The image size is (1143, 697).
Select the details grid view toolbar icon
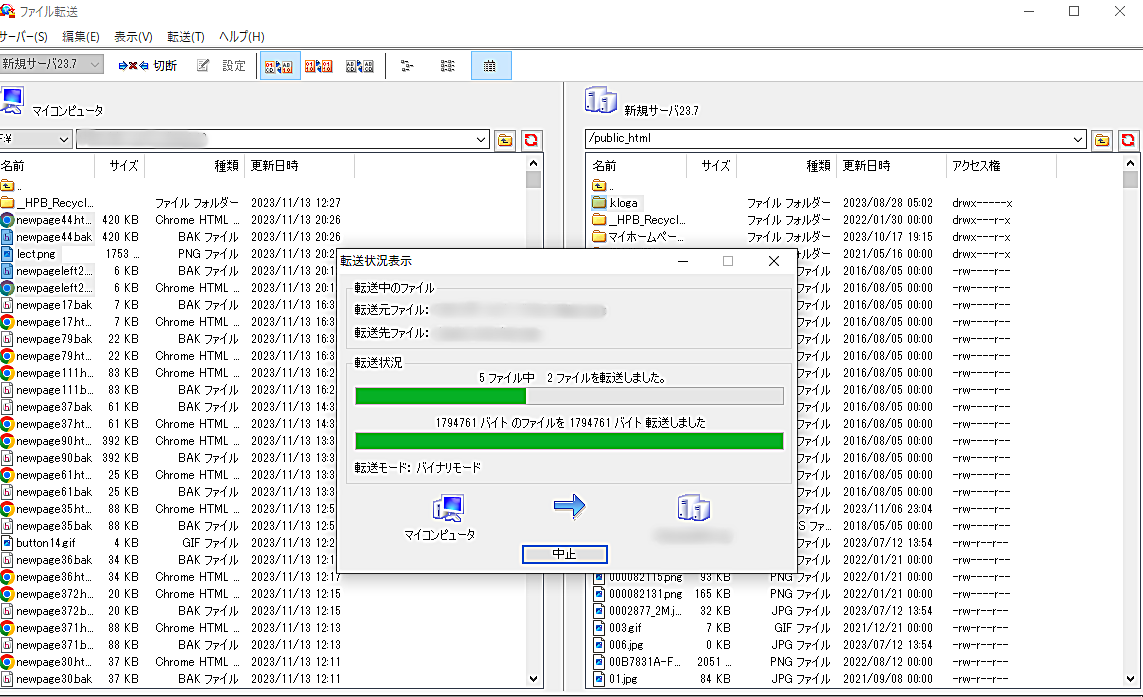click(x=490, y=66)
